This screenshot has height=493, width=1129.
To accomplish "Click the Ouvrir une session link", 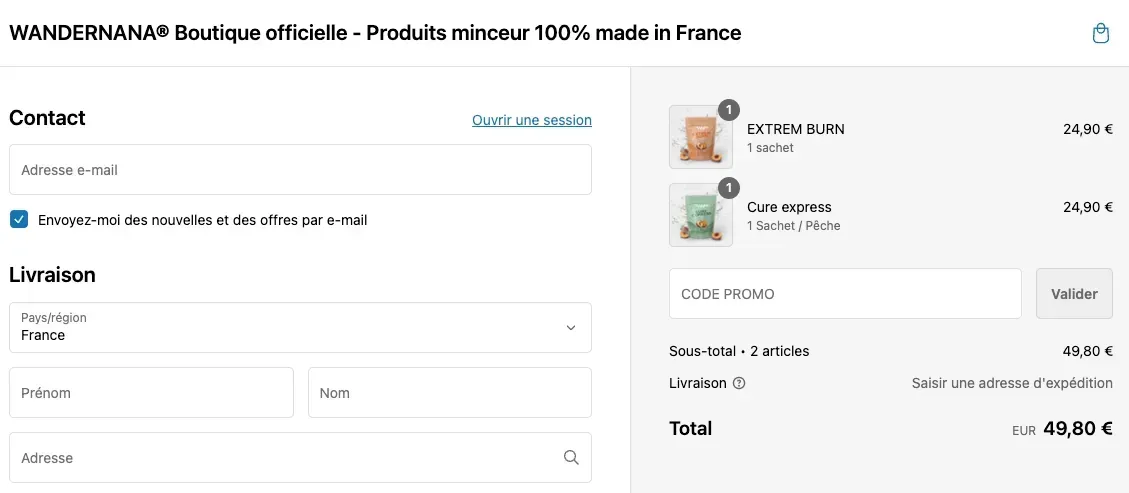I will pyautogui.click(x=532, y=120).
